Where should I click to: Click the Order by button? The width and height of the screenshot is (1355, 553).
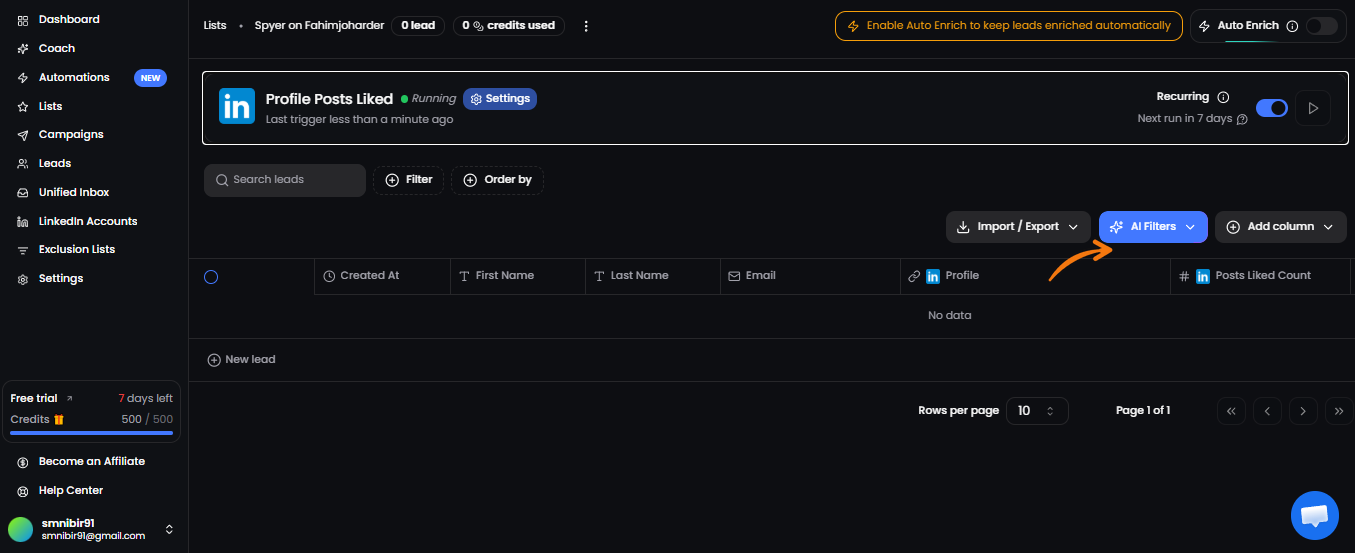click(x=497, y=180)
